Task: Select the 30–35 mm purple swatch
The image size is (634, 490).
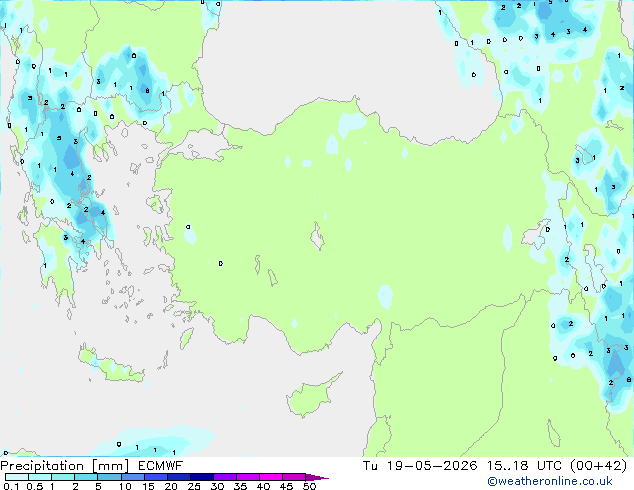Action: click(x=225, y=477)
